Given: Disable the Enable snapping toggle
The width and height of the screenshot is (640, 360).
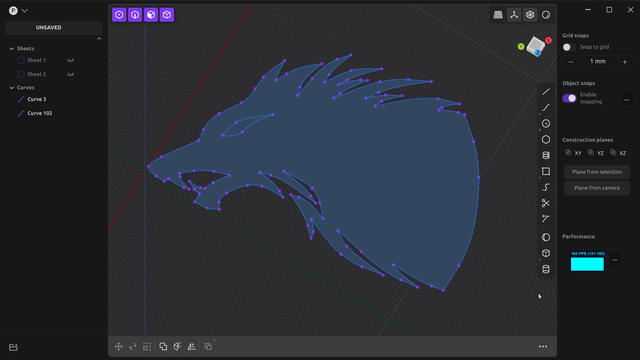Looking at the screenshot, I should [x=569, y=98].
